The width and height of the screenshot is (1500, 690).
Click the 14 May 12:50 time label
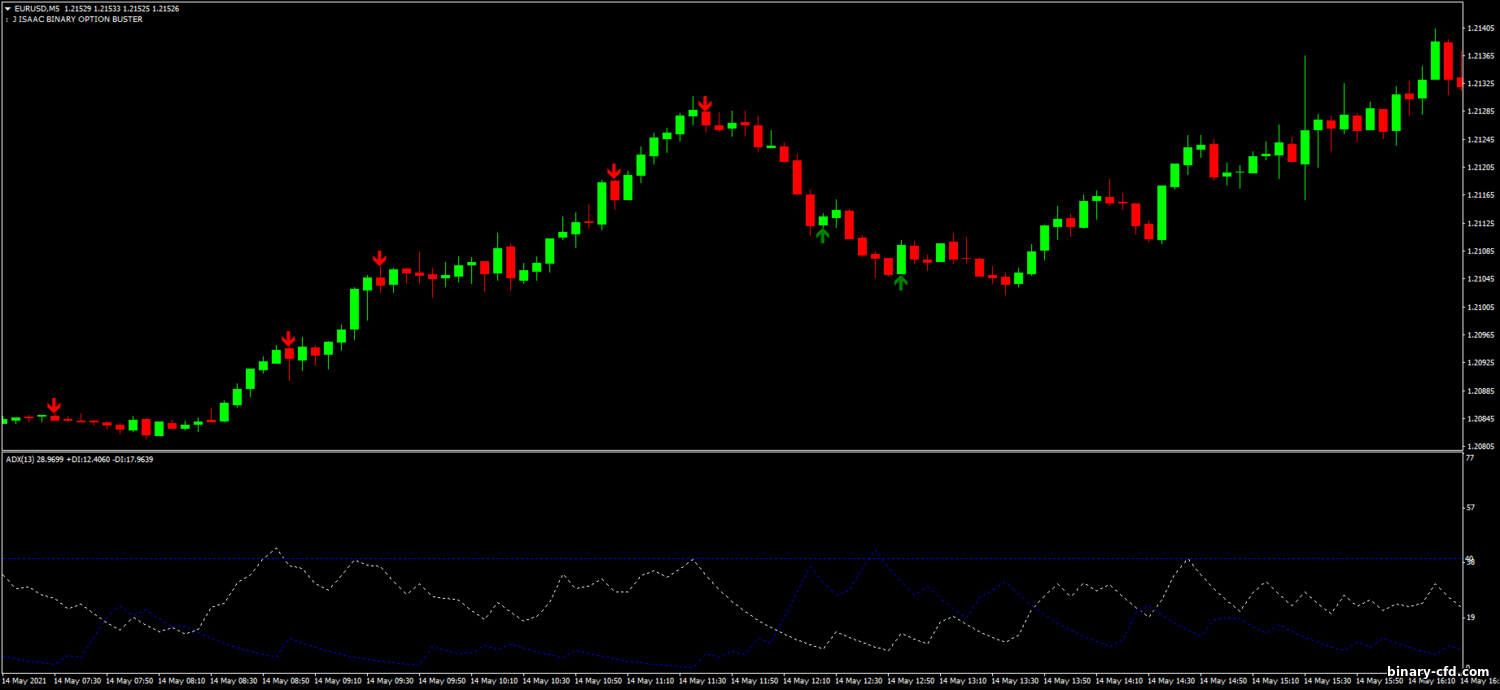[910, 681]
